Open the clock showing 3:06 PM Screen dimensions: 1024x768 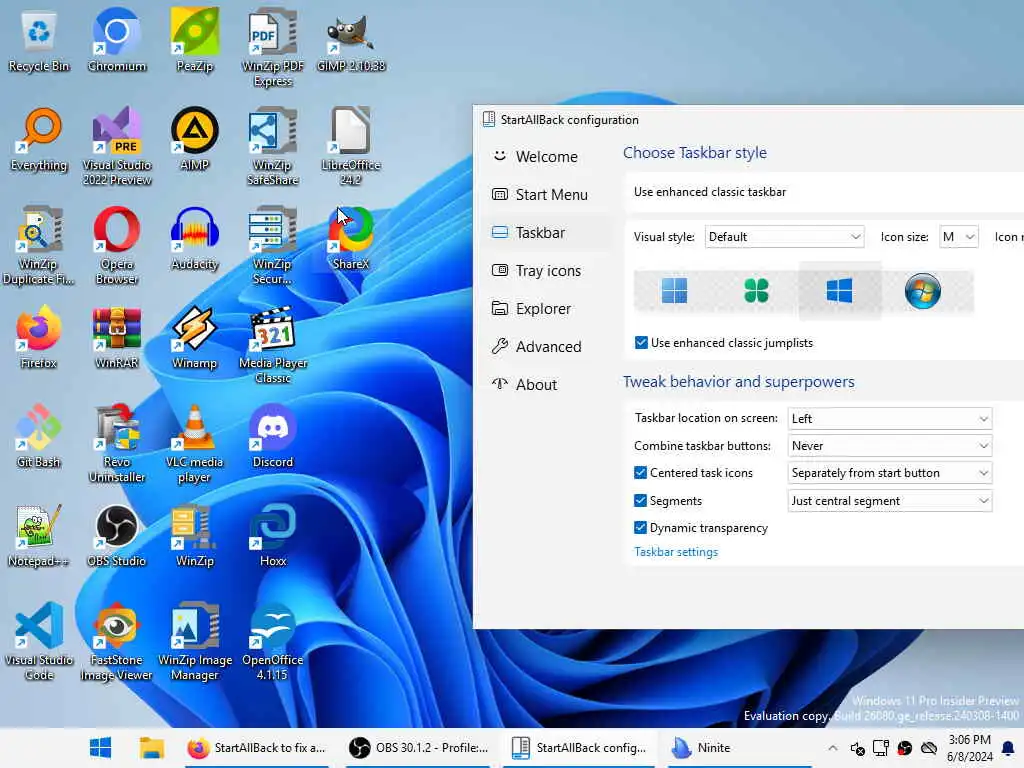(969, 748)
